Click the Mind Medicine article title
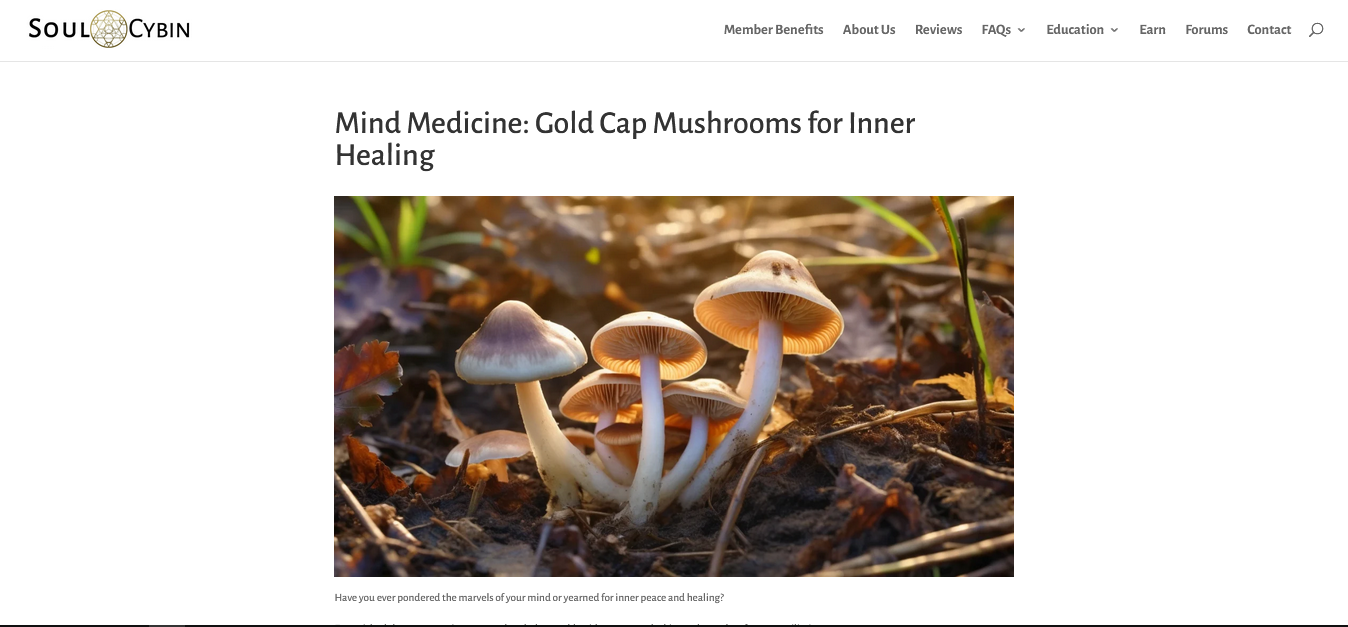 (625, 139)
